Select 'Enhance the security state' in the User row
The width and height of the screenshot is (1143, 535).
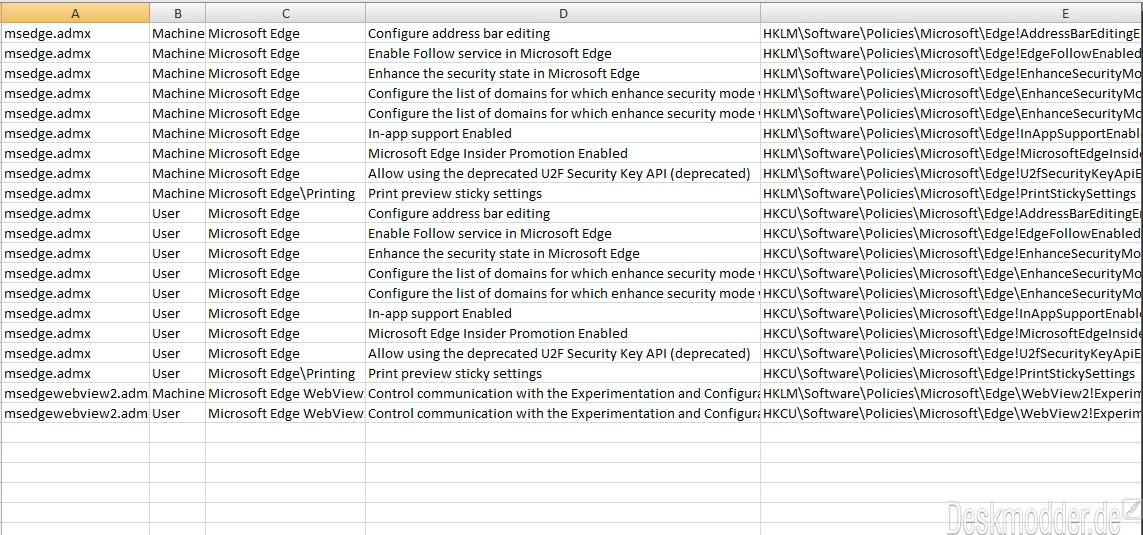pyautogui.click(x=563, y=254)
